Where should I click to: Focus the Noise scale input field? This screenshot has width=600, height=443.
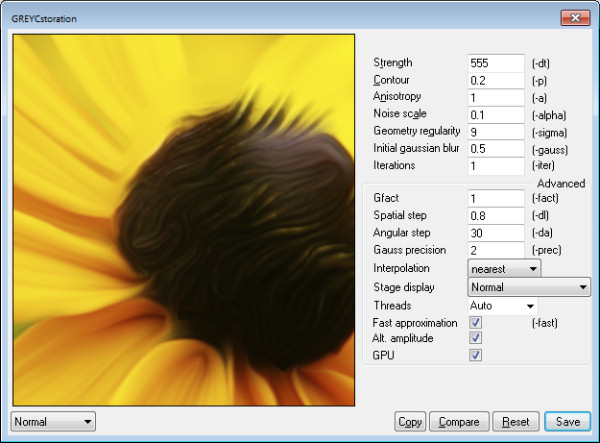(x=496, y=115)
